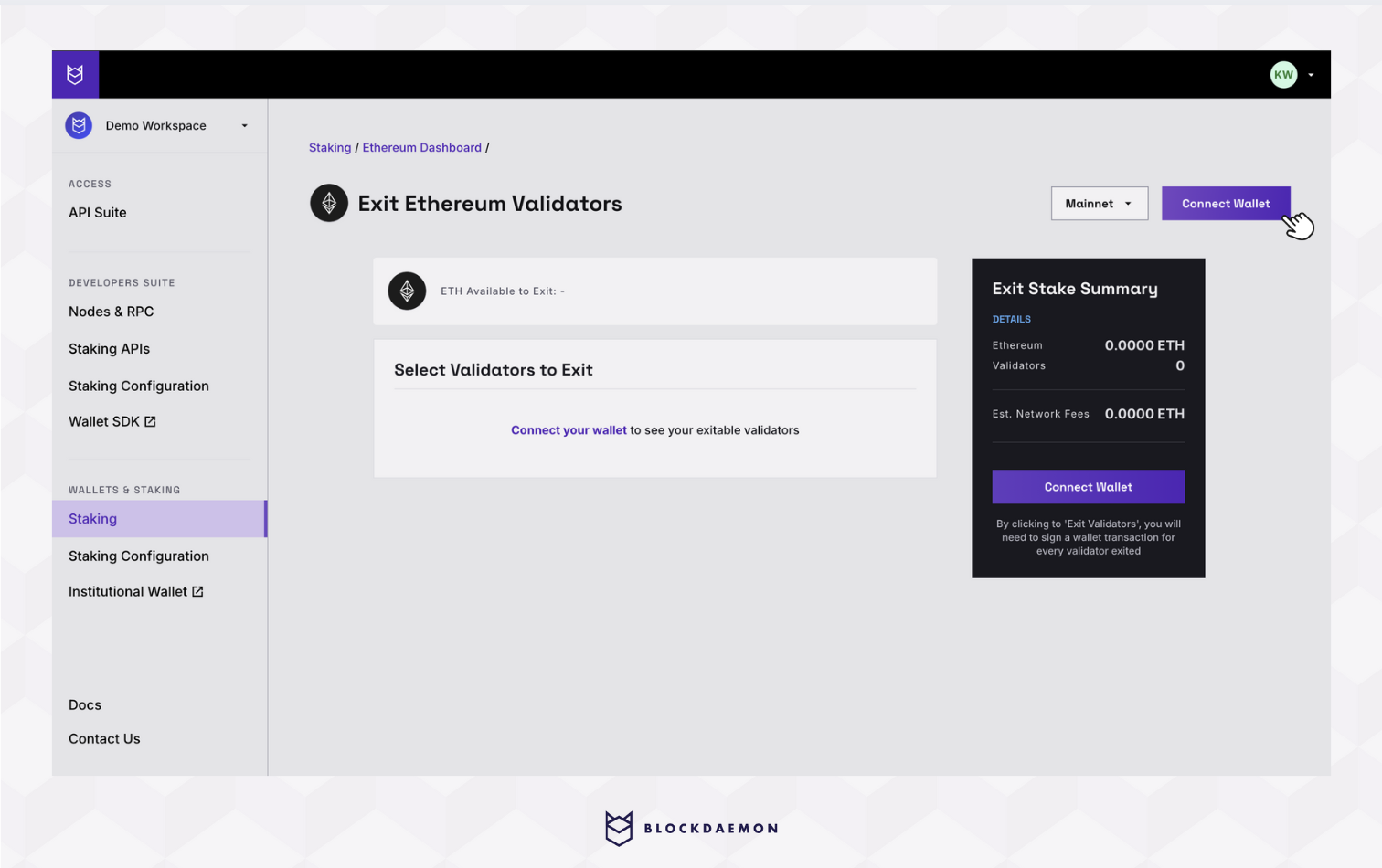Click the Blockdaemon logo in top bar
1382x868 pixels.
(x=75, y=74)
